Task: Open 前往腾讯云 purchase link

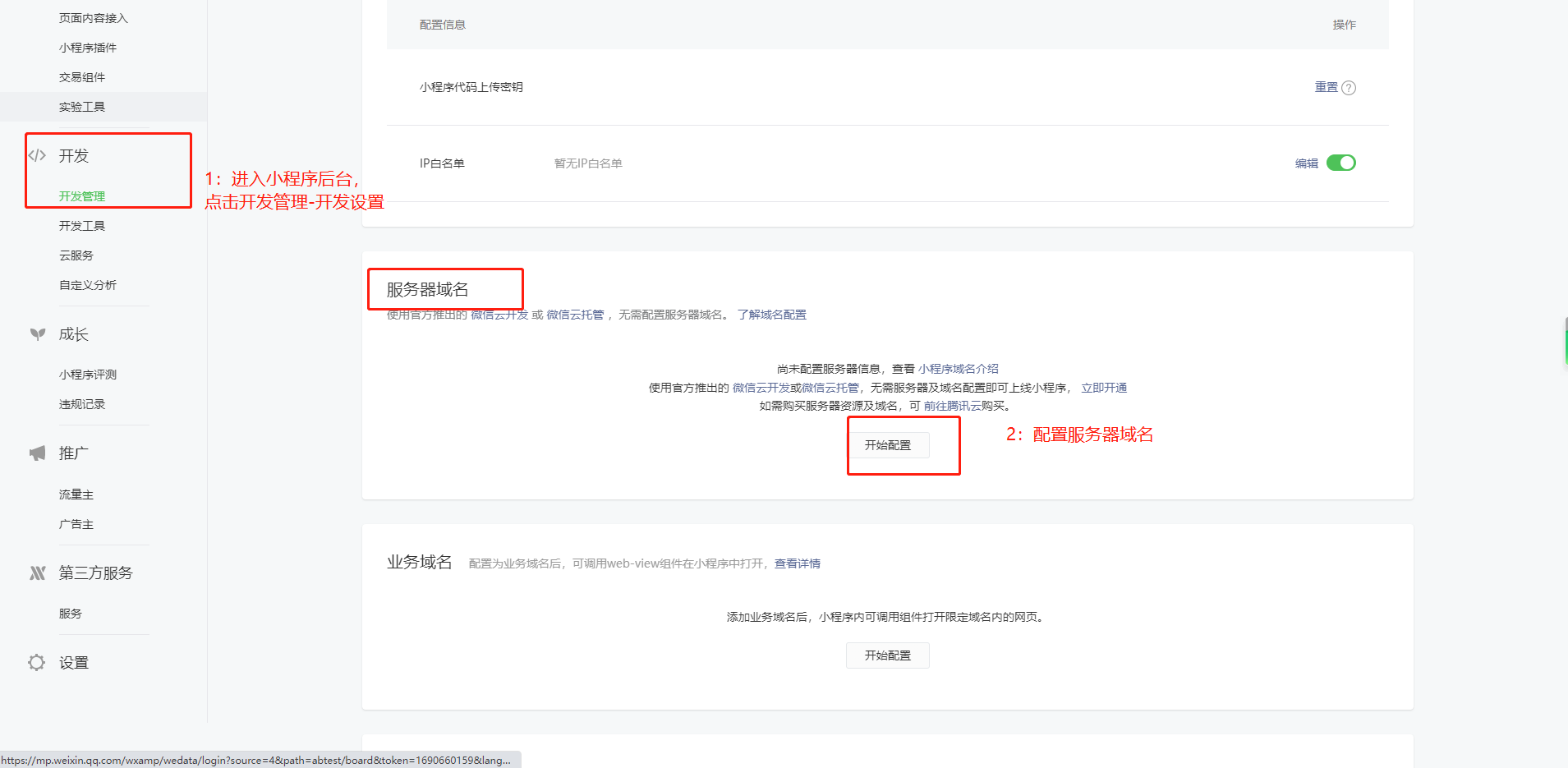Action: tap(952, 406)
